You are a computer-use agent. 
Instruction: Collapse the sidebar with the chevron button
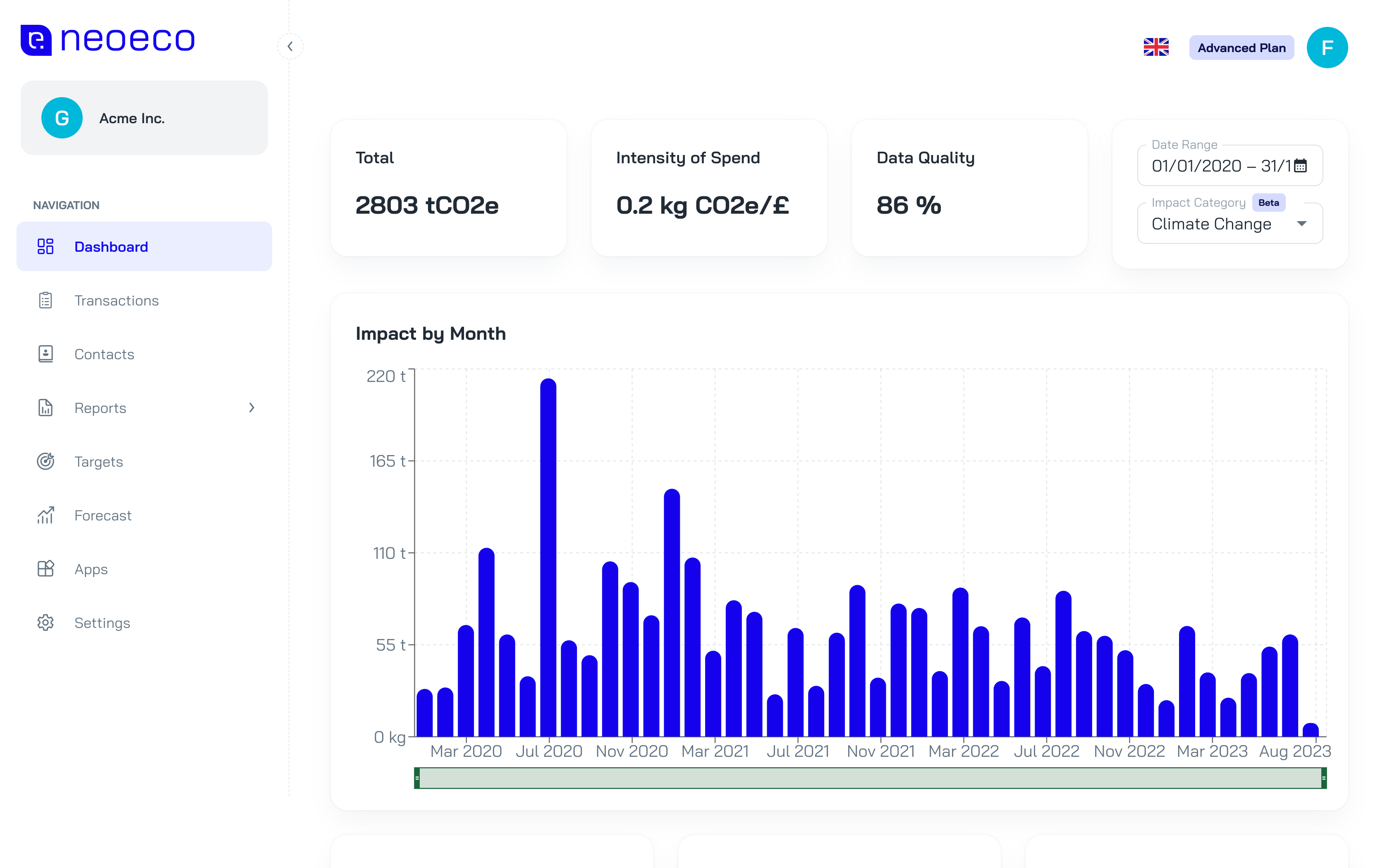coord(289,46)
